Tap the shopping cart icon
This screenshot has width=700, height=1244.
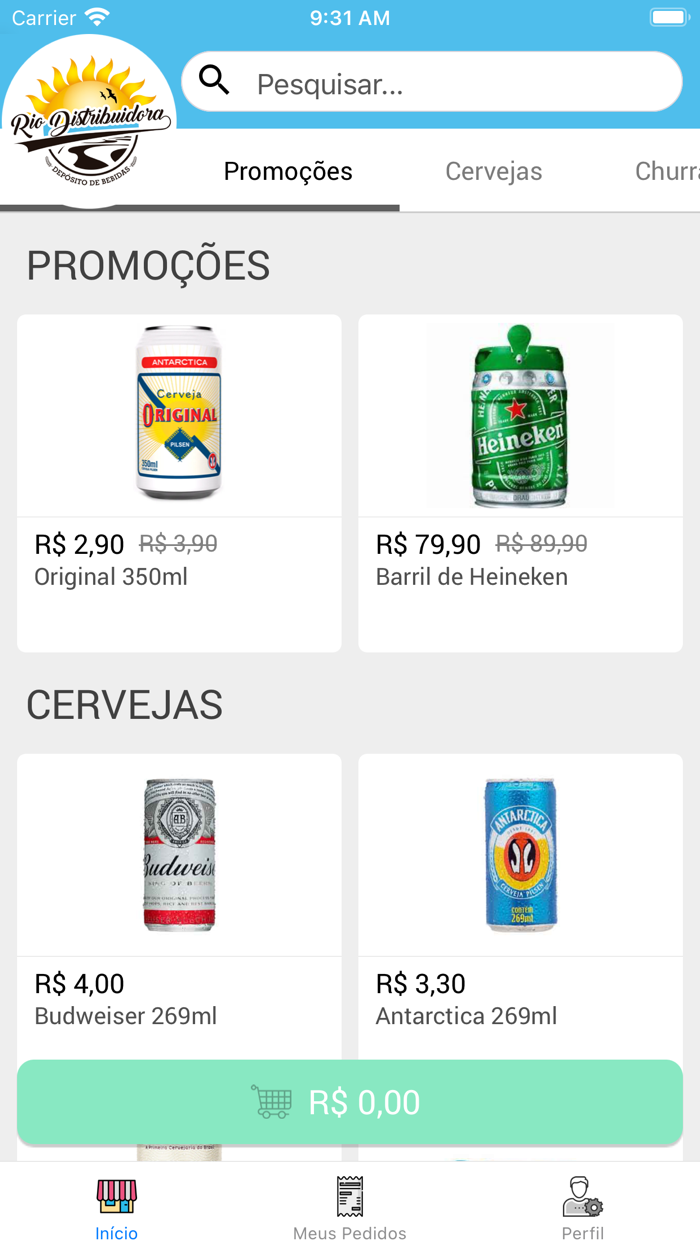pos(272,1102)
